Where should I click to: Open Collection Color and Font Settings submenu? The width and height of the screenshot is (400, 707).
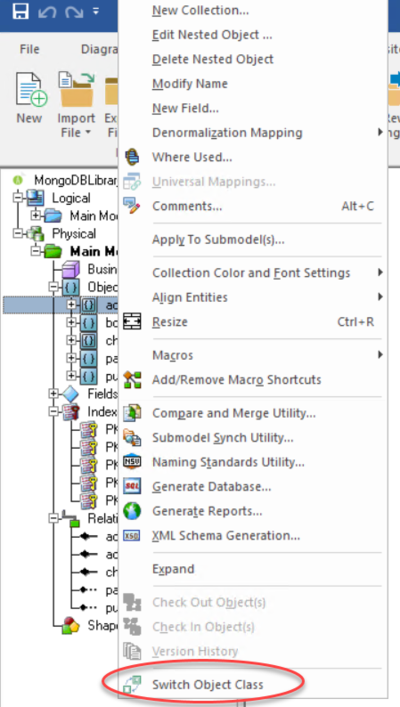253,273
